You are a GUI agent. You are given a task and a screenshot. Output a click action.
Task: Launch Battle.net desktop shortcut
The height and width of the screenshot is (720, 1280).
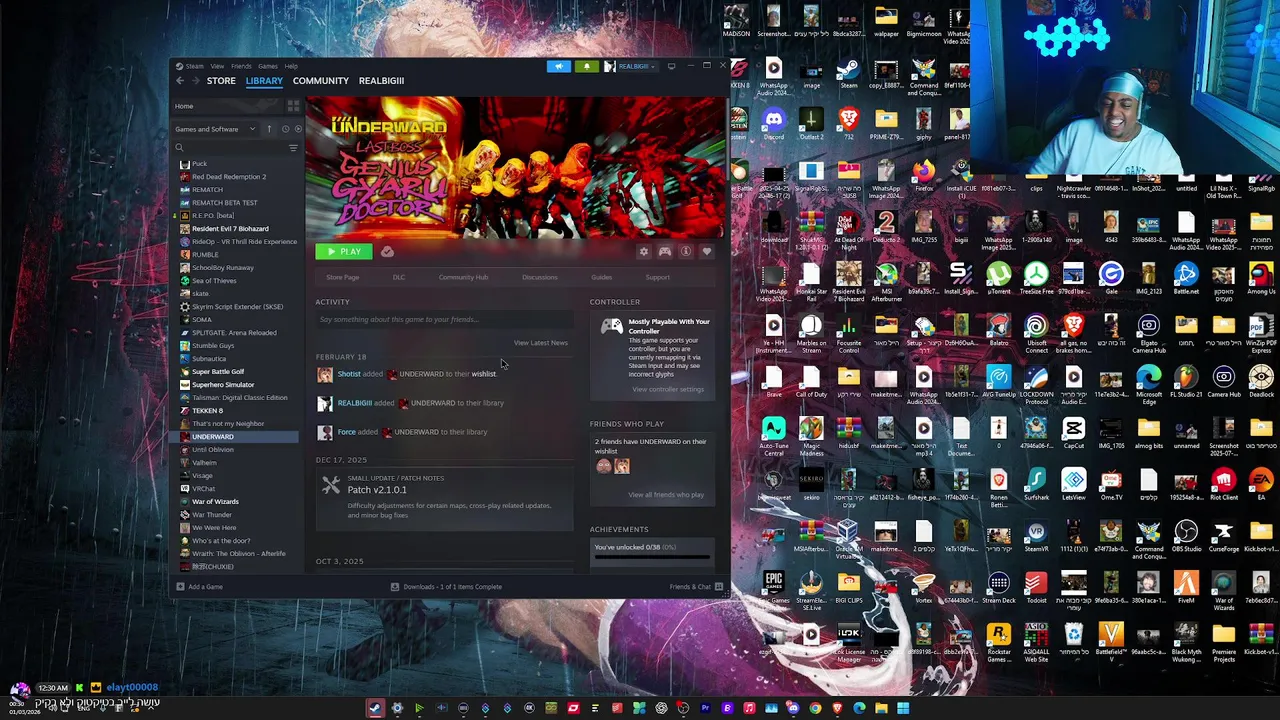pos(1186,278)
